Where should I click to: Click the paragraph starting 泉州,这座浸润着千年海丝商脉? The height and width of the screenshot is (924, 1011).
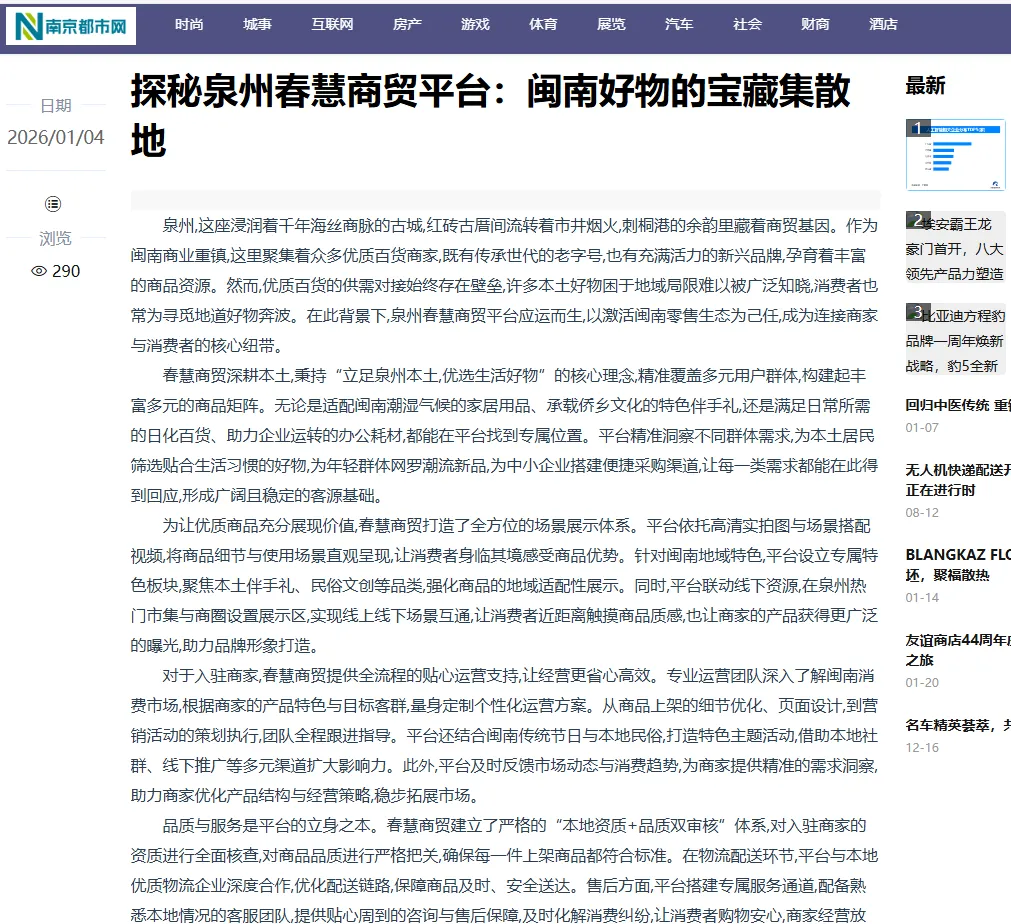click(505, 286)
